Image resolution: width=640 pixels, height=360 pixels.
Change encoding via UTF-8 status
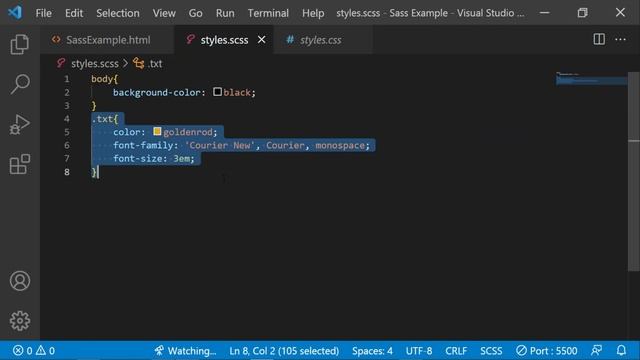(x=419, y=351)
